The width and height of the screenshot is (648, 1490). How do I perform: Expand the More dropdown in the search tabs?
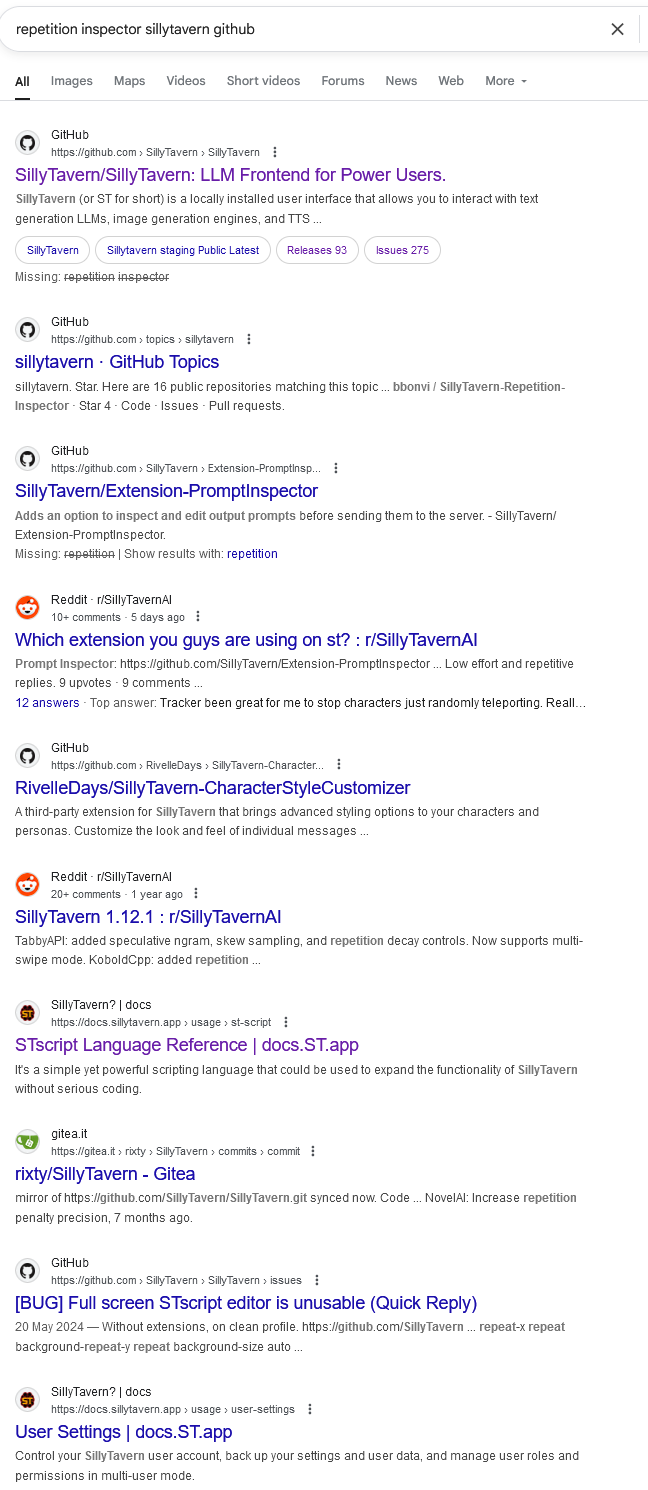point(506,81)
